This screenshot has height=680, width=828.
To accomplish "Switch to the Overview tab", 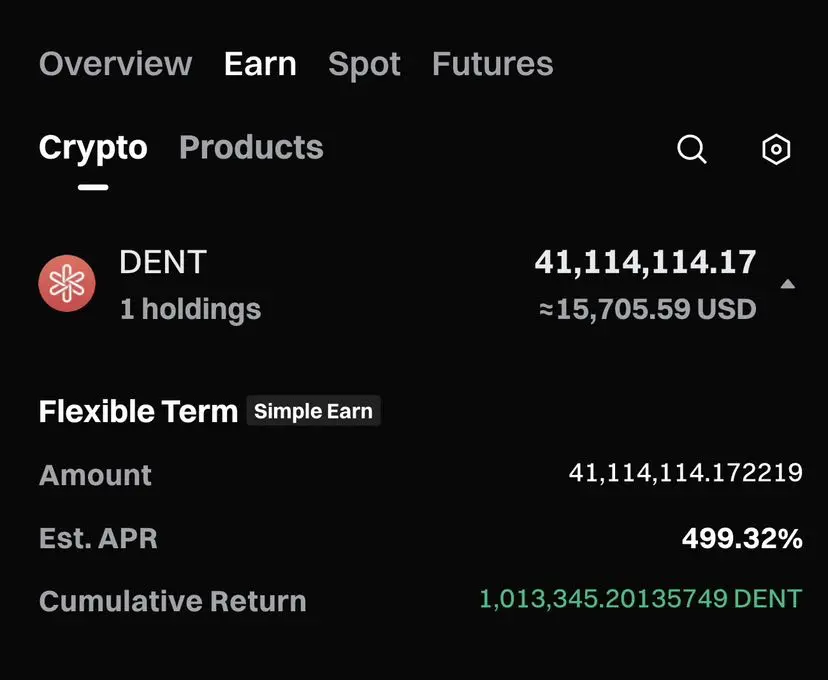I will 115,64.
